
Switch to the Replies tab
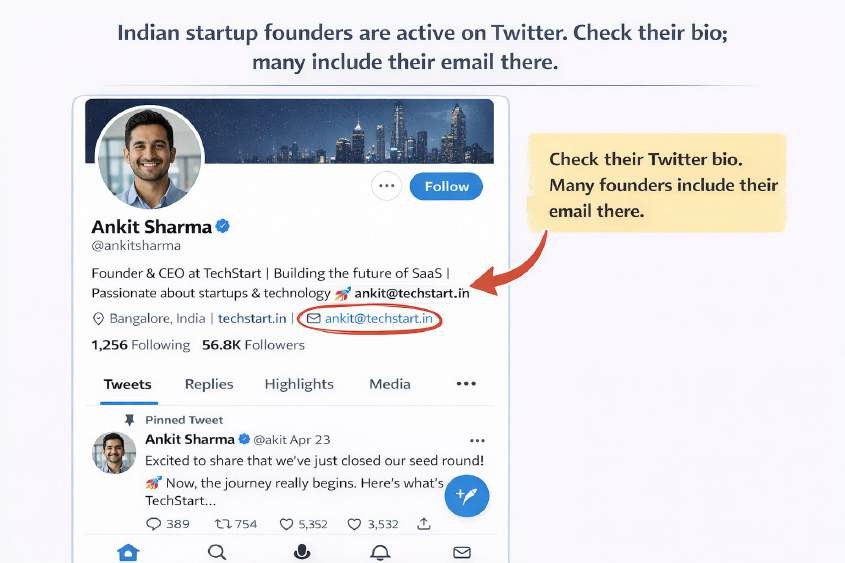click(209, 384)
